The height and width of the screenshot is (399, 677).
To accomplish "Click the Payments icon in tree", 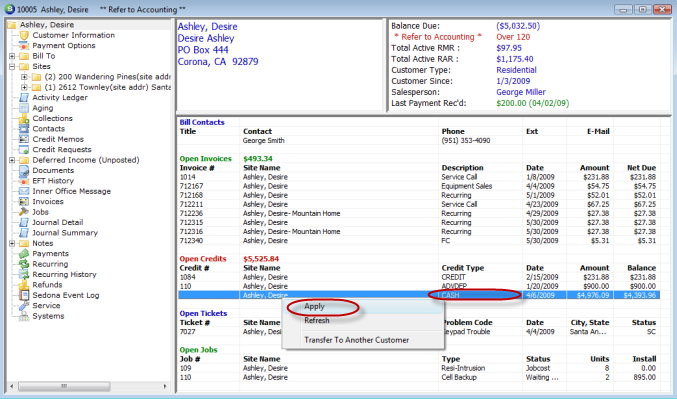I will click(24, 253).
